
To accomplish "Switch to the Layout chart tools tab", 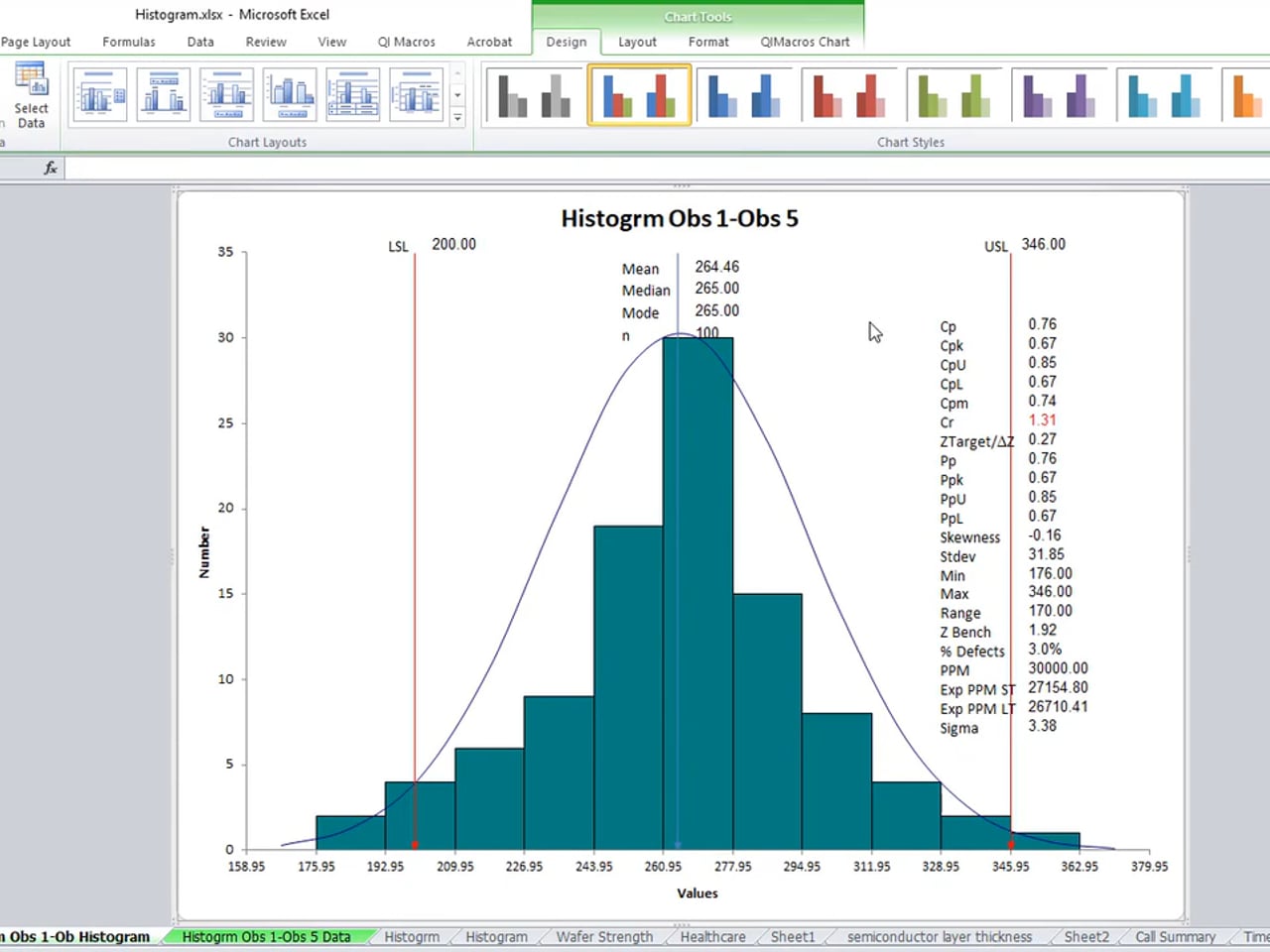I will coord(637,42).
